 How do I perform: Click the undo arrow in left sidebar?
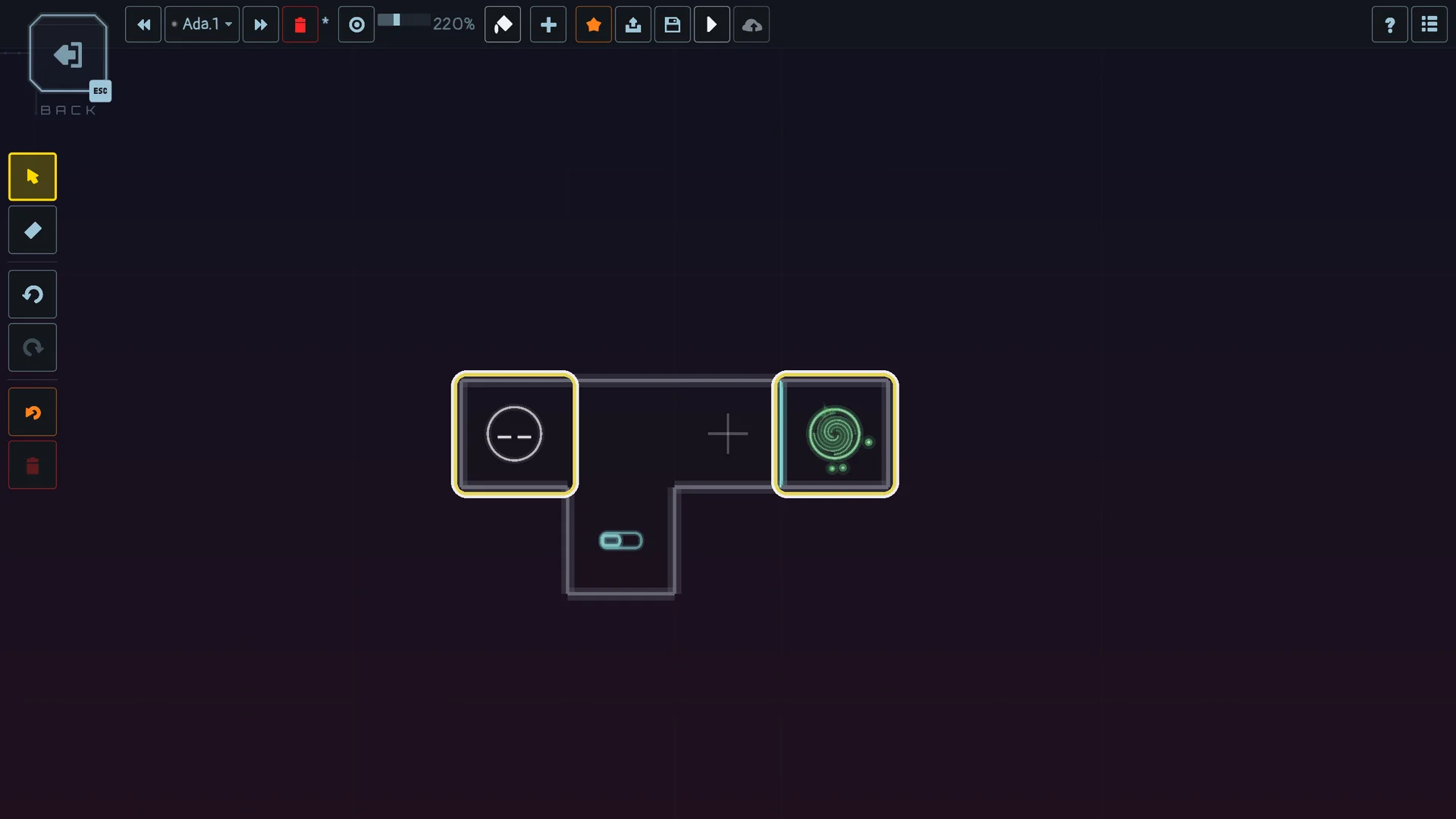click(x=33, y=294)
